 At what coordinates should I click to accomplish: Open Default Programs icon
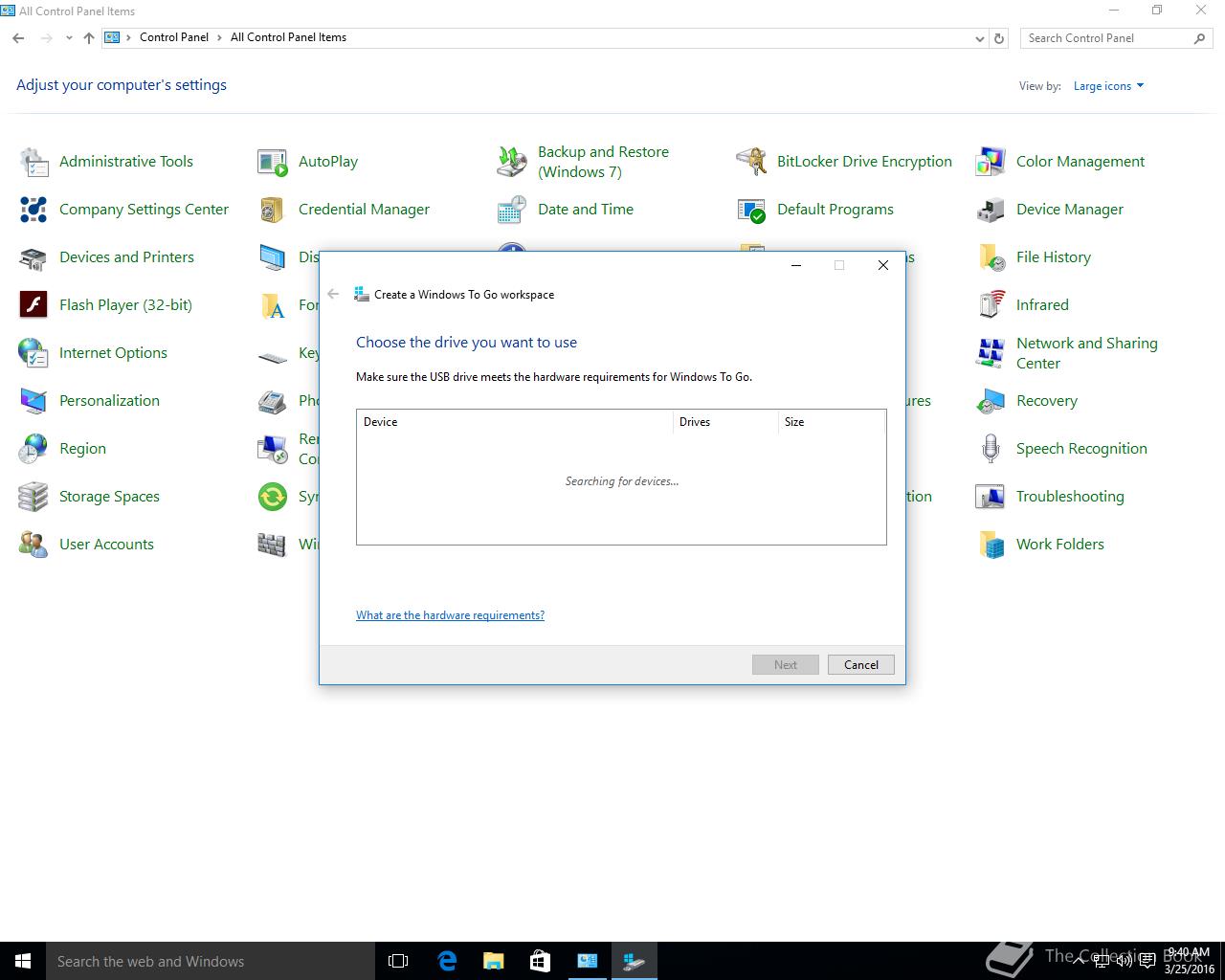point(751,210)
